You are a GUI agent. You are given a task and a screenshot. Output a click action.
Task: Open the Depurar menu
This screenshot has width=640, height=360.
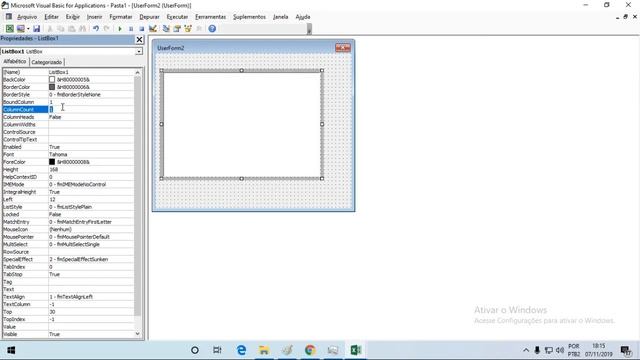(149, 17)
